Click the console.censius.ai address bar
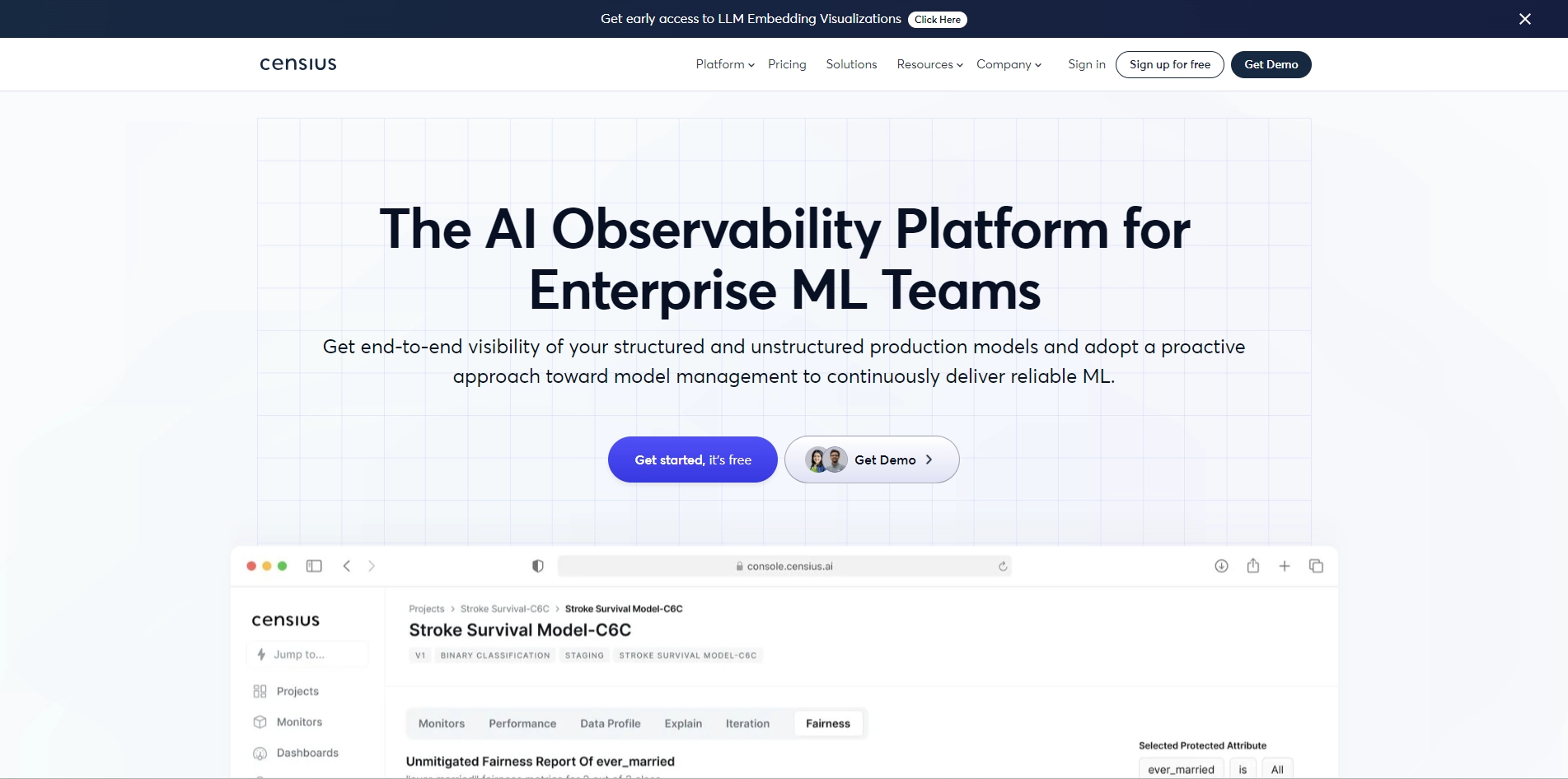Image resolution: width=1568 pixels, height=779 pixels. point(784,566)
